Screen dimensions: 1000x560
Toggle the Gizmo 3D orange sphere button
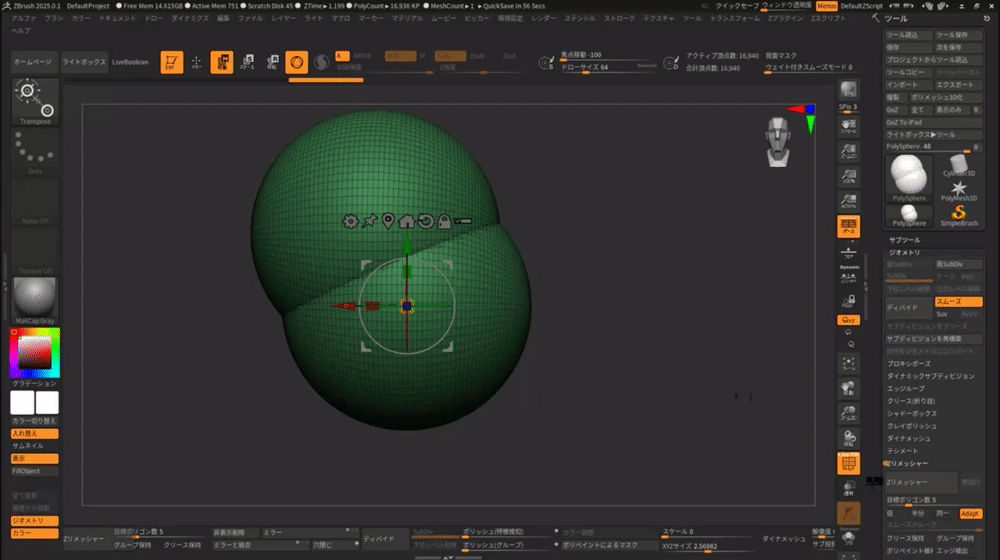[297, 62]
